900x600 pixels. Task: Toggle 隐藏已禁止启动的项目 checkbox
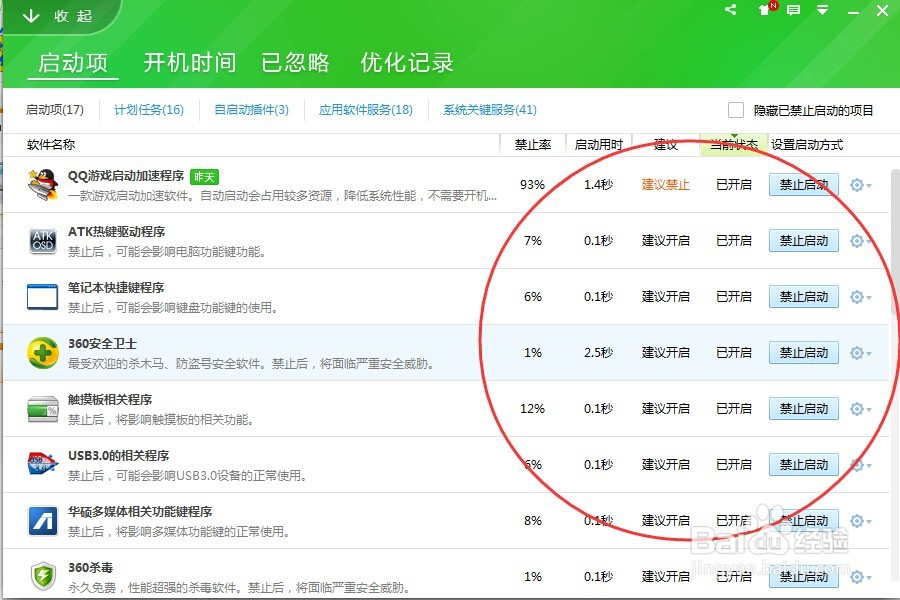pyautogui.click(x=736, y=110)
